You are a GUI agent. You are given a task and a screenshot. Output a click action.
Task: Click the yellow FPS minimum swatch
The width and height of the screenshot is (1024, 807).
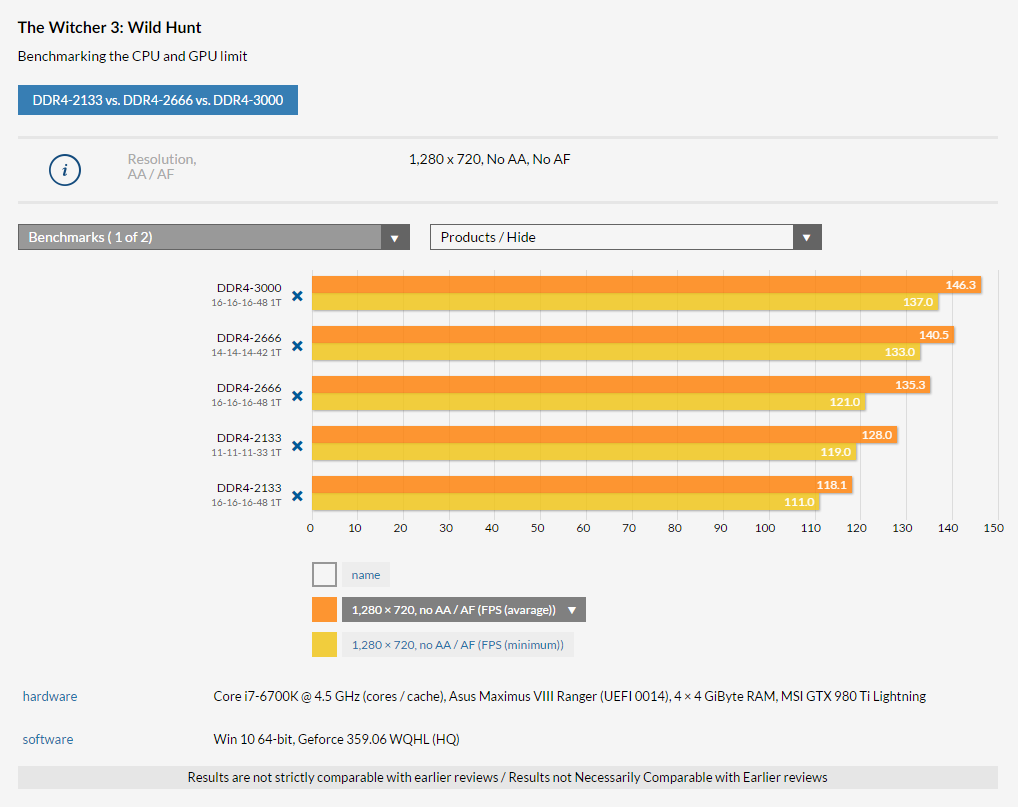click(325, 644)
